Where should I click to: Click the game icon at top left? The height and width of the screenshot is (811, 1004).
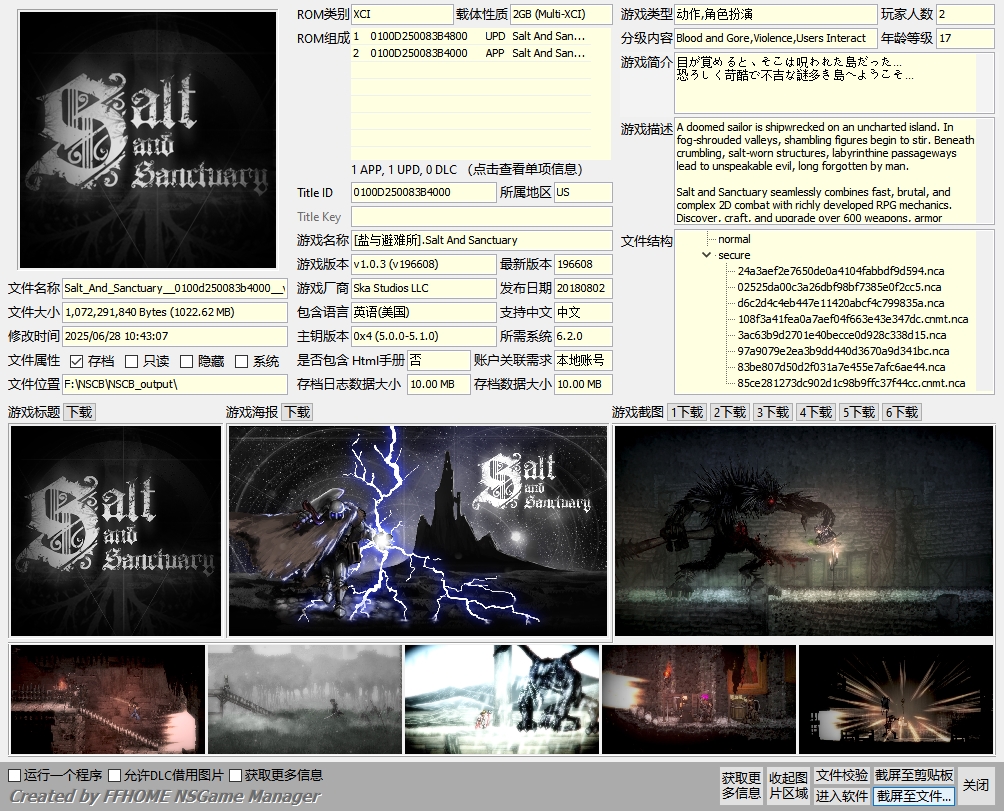[148, 140]
